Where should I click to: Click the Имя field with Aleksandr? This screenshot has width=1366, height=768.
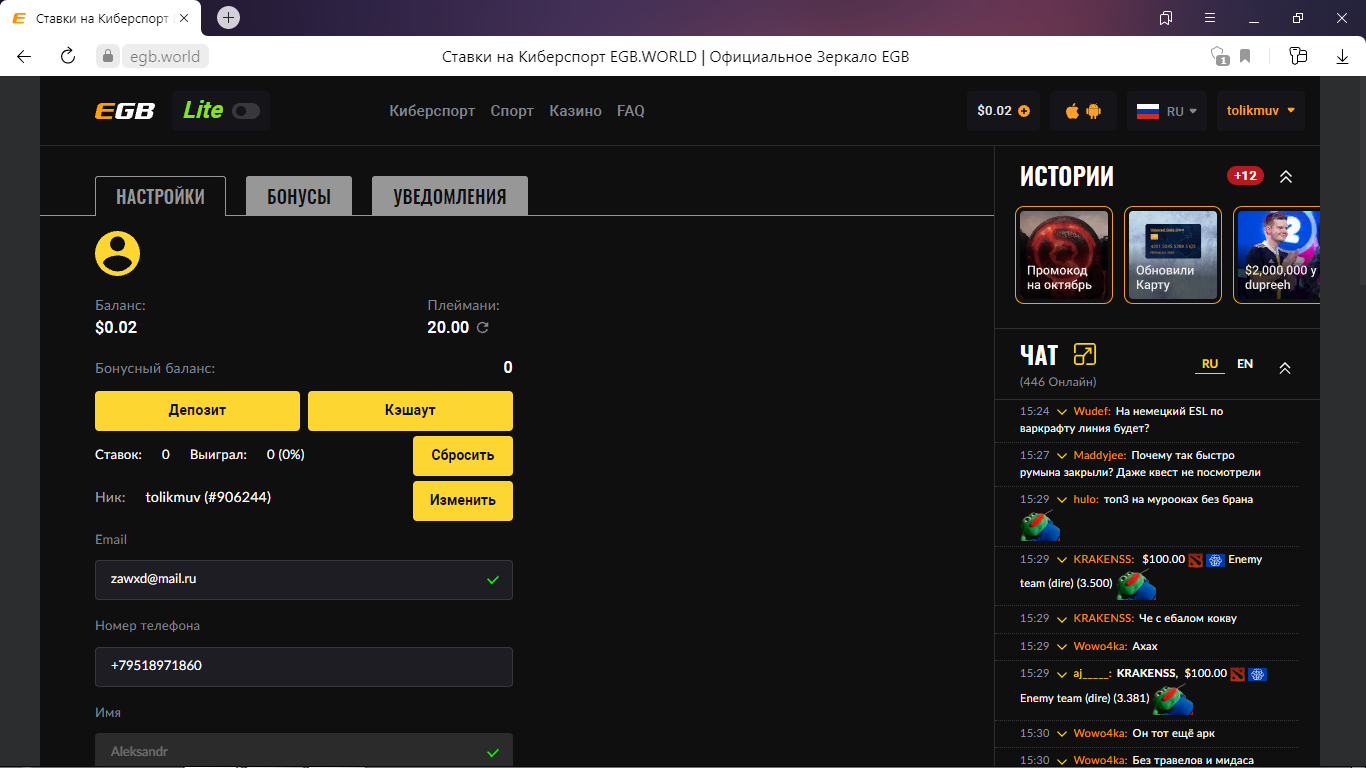coord(304,751)
